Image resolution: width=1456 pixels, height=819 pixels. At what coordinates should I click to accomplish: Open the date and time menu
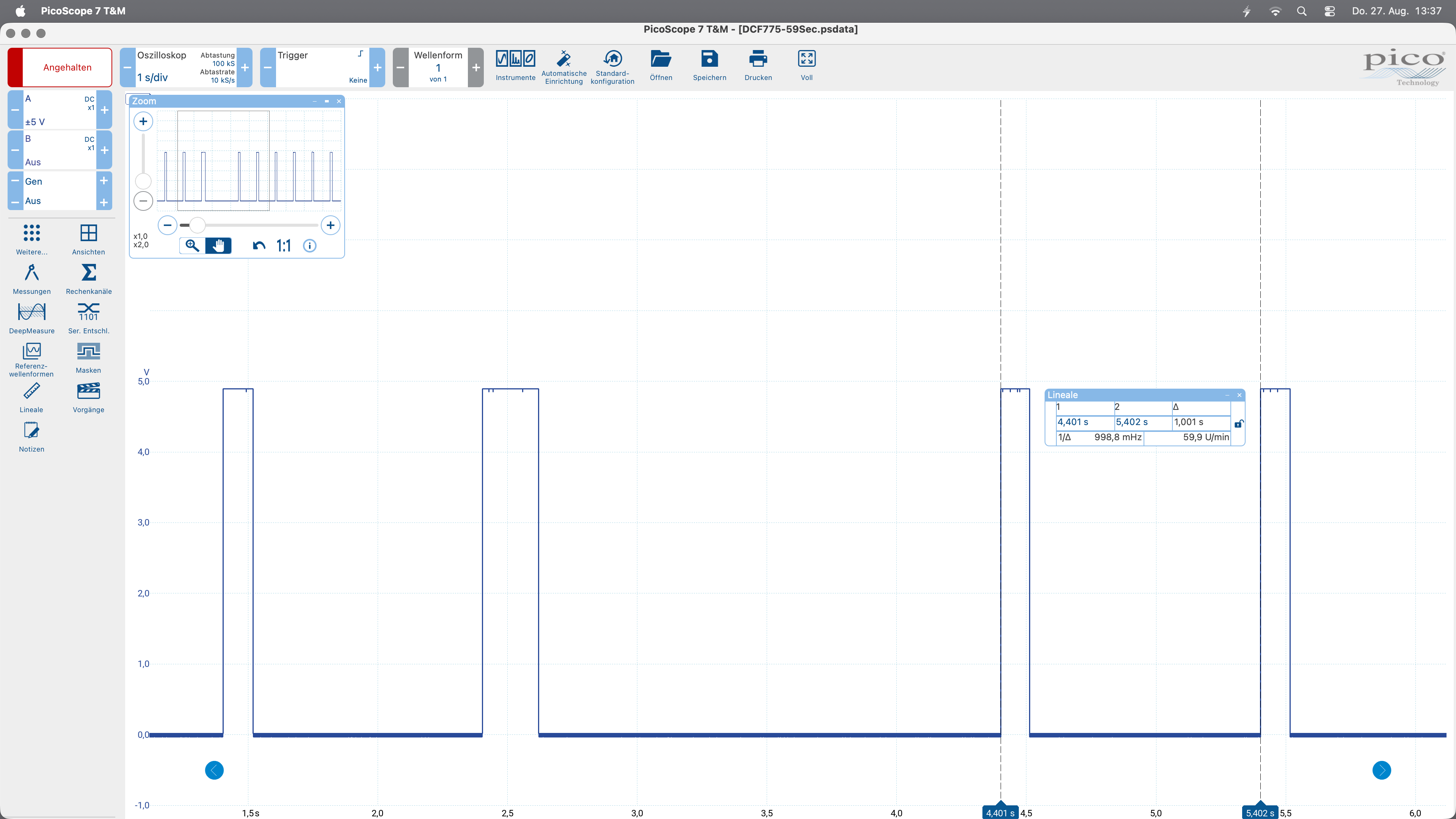tap(1396, 11)
